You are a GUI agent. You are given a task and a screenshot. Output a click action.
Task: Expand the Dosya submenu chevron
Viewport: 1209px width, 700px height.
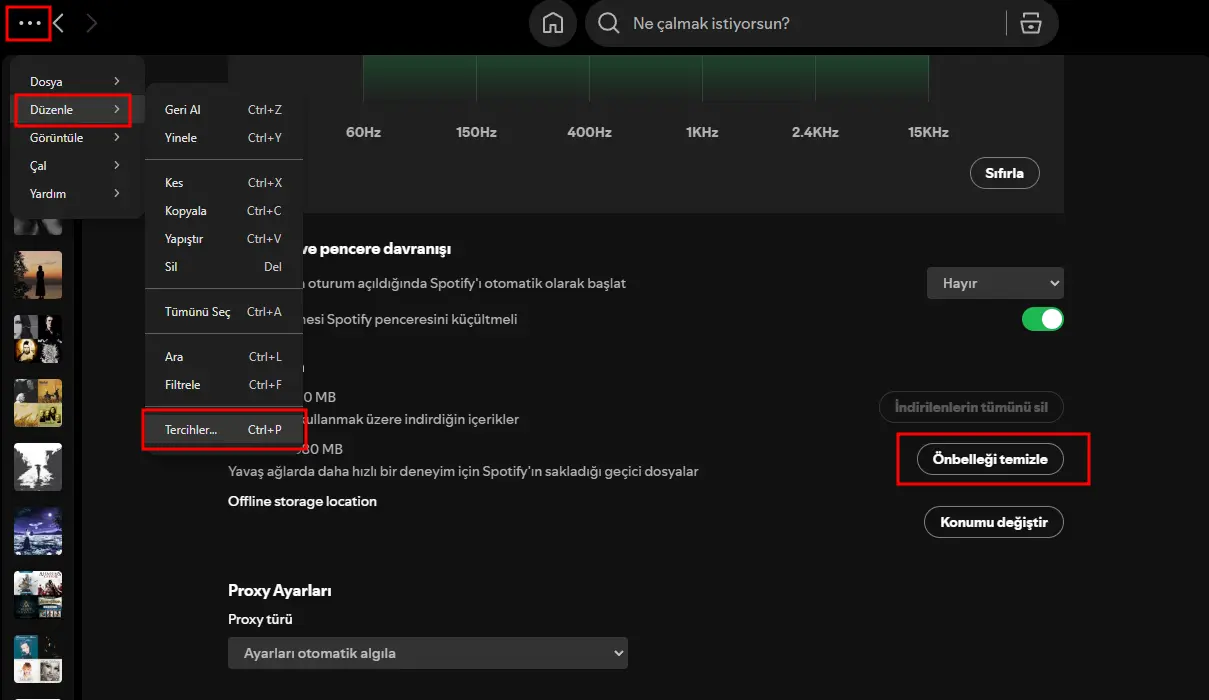click(x=117, y=82)
